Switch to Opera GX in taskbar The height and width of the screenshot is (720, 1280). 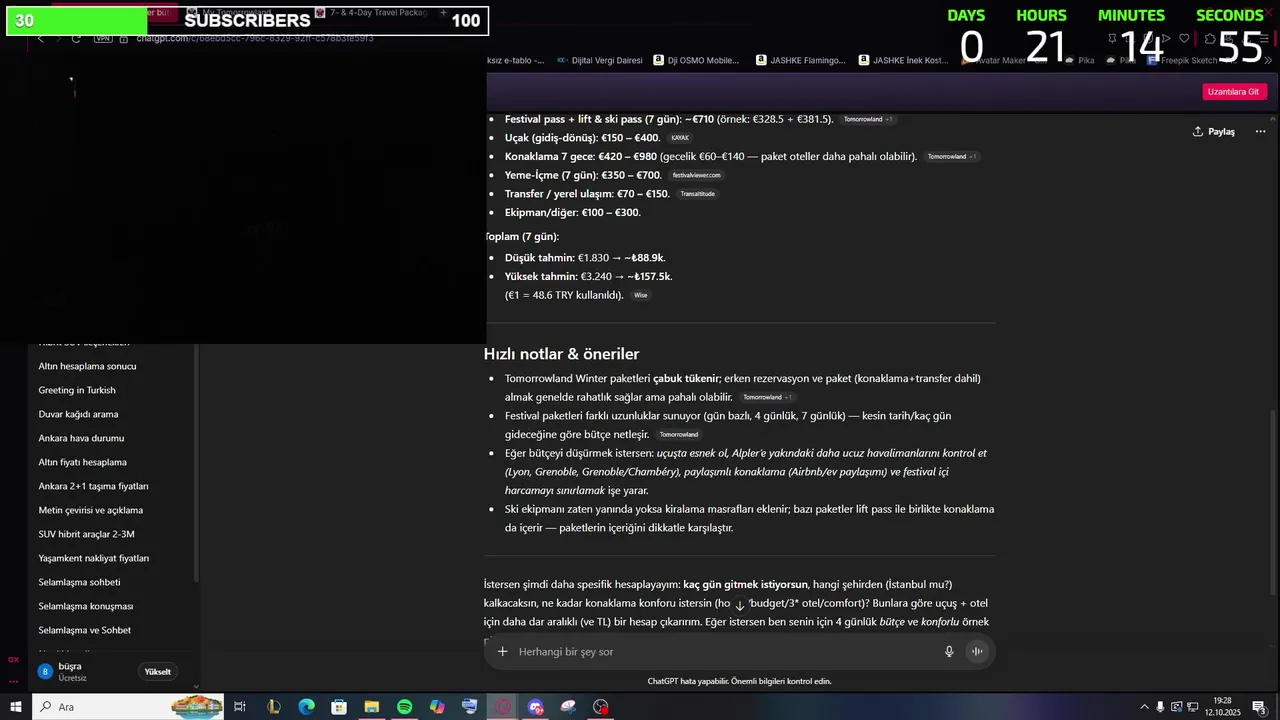point(503,707)
